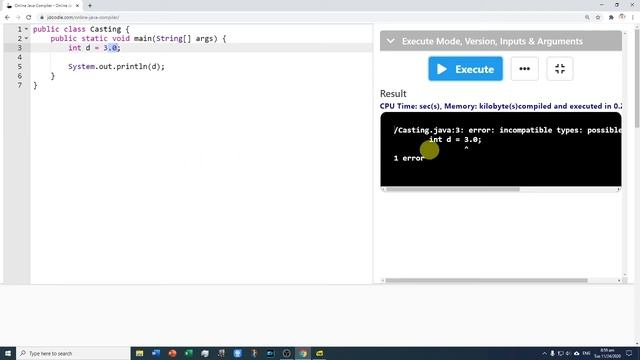This screenshot has height=360, width=640.
Task: Click the '1 error' text in output
Action: point(409,158)
